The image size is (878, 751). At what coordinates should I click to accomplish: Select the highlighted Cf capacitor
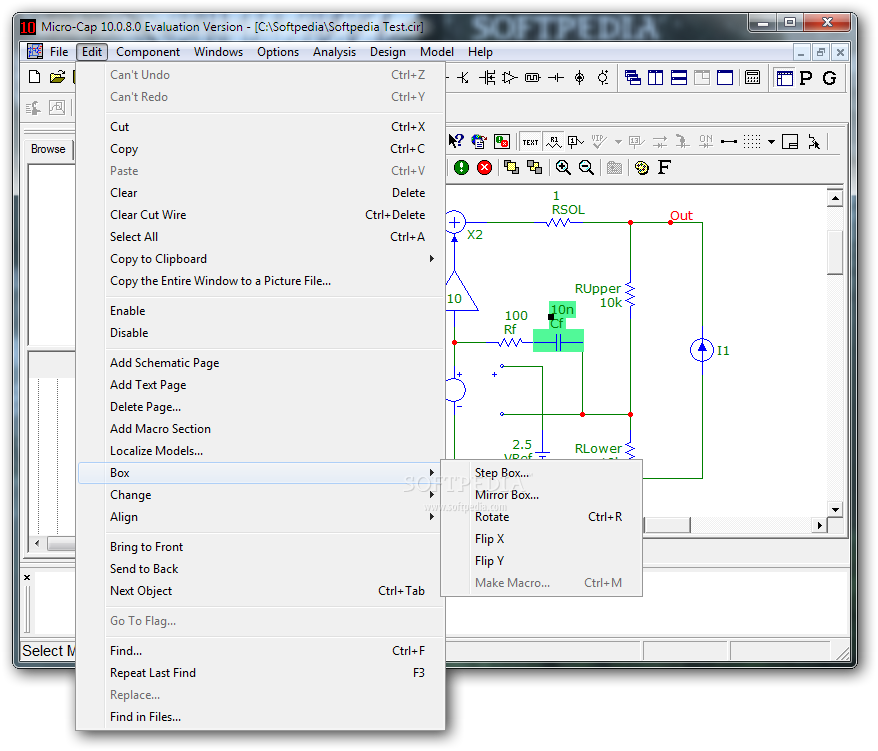coord(558,341)
